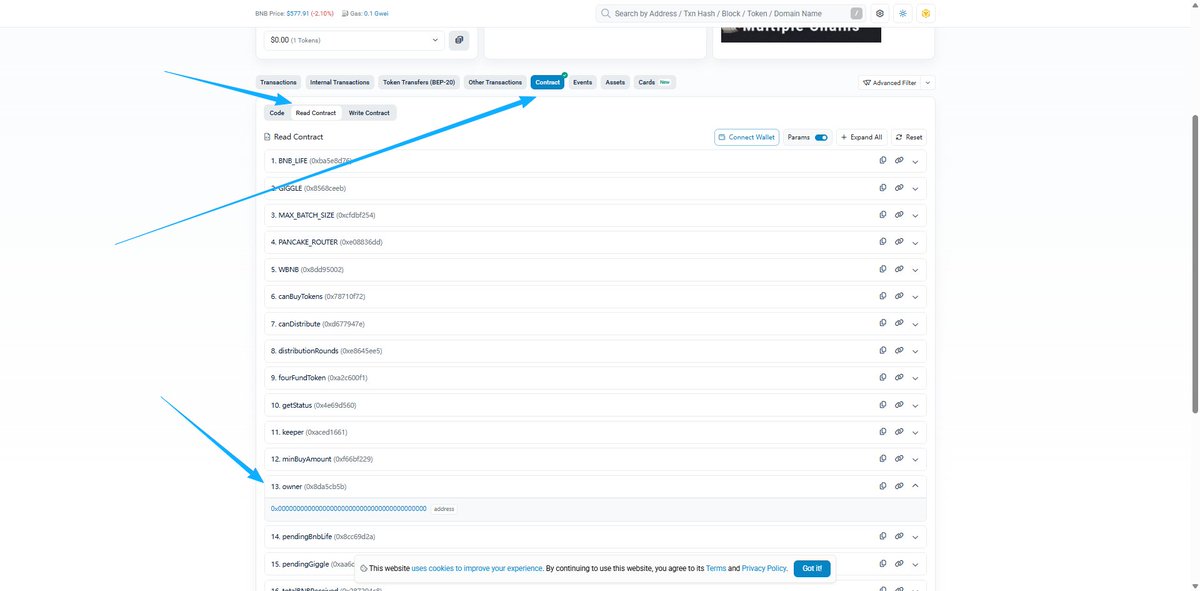The height and width of the screenshot is (591, 1200).
Task: Expand the MAX_BATCH_SIZE function row
Action: click(915, 214)
